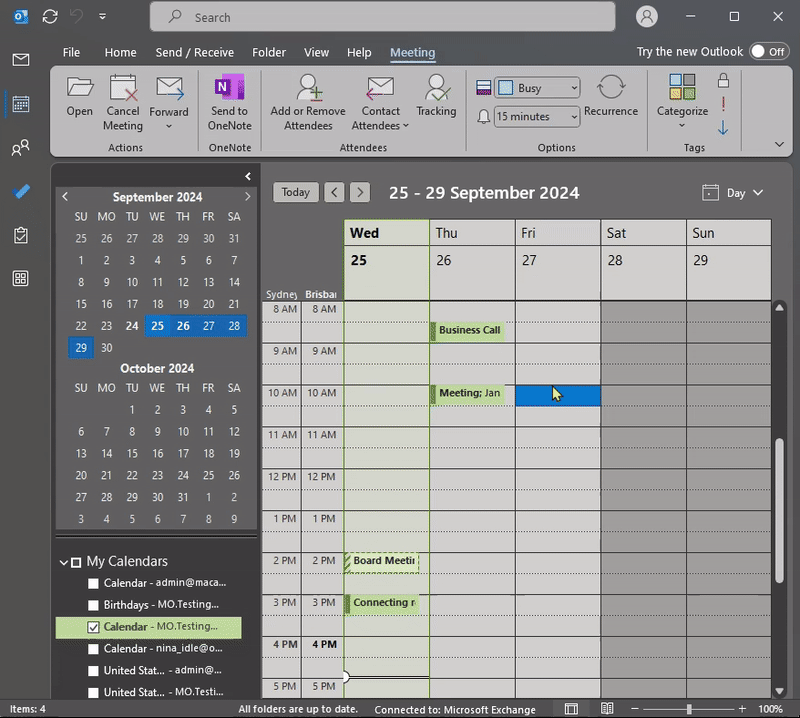Check Calendar - nina_idle checkbox

click(x=93, y=649)
